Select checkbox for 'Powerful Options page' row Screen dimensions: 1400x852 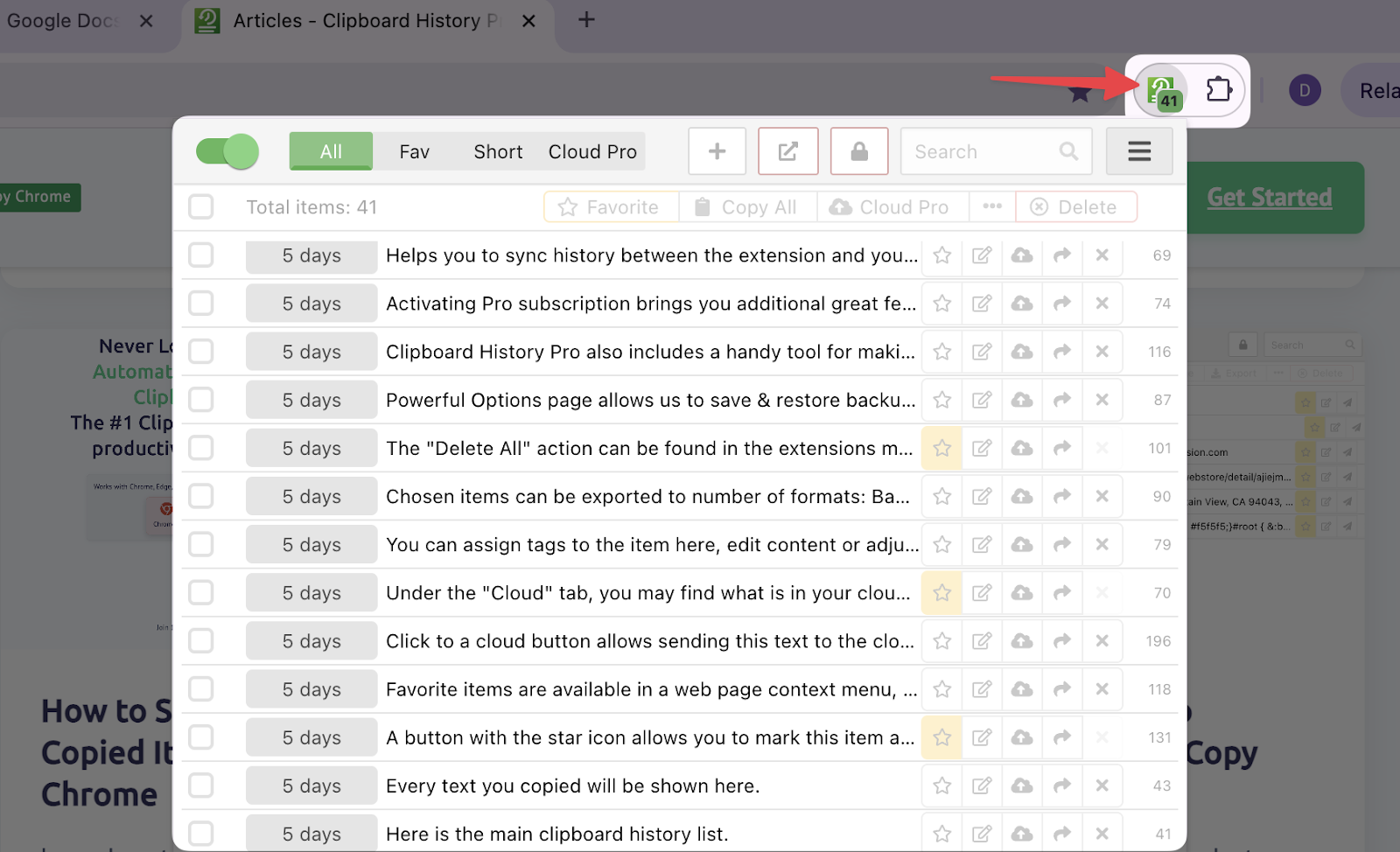[x=201, y=400]
